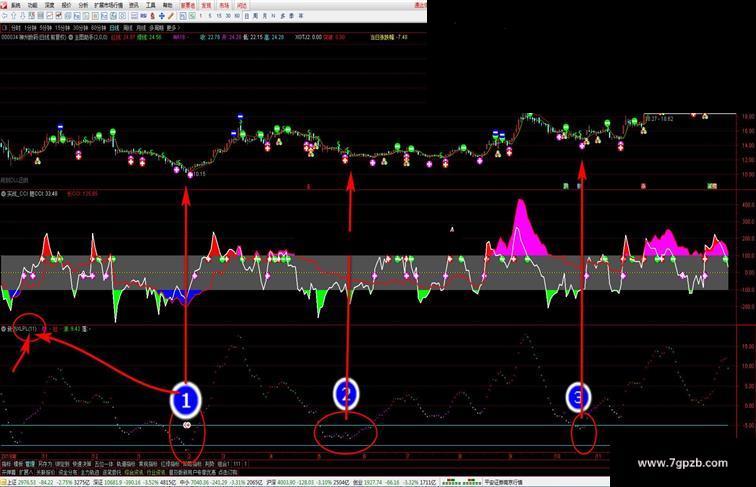Open the 帮助 menu
756x487 pixels.
[x=167, y=5]
